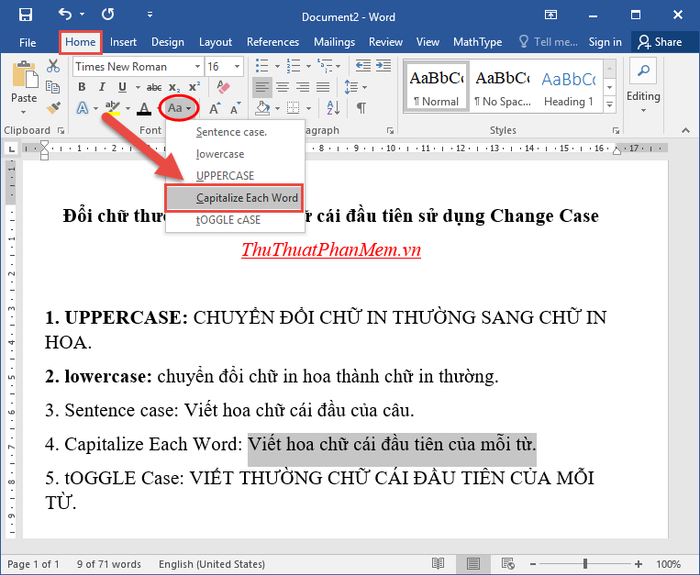The image size is (700, 575).
Task: Click the Share button
Action: click(660, 42)
